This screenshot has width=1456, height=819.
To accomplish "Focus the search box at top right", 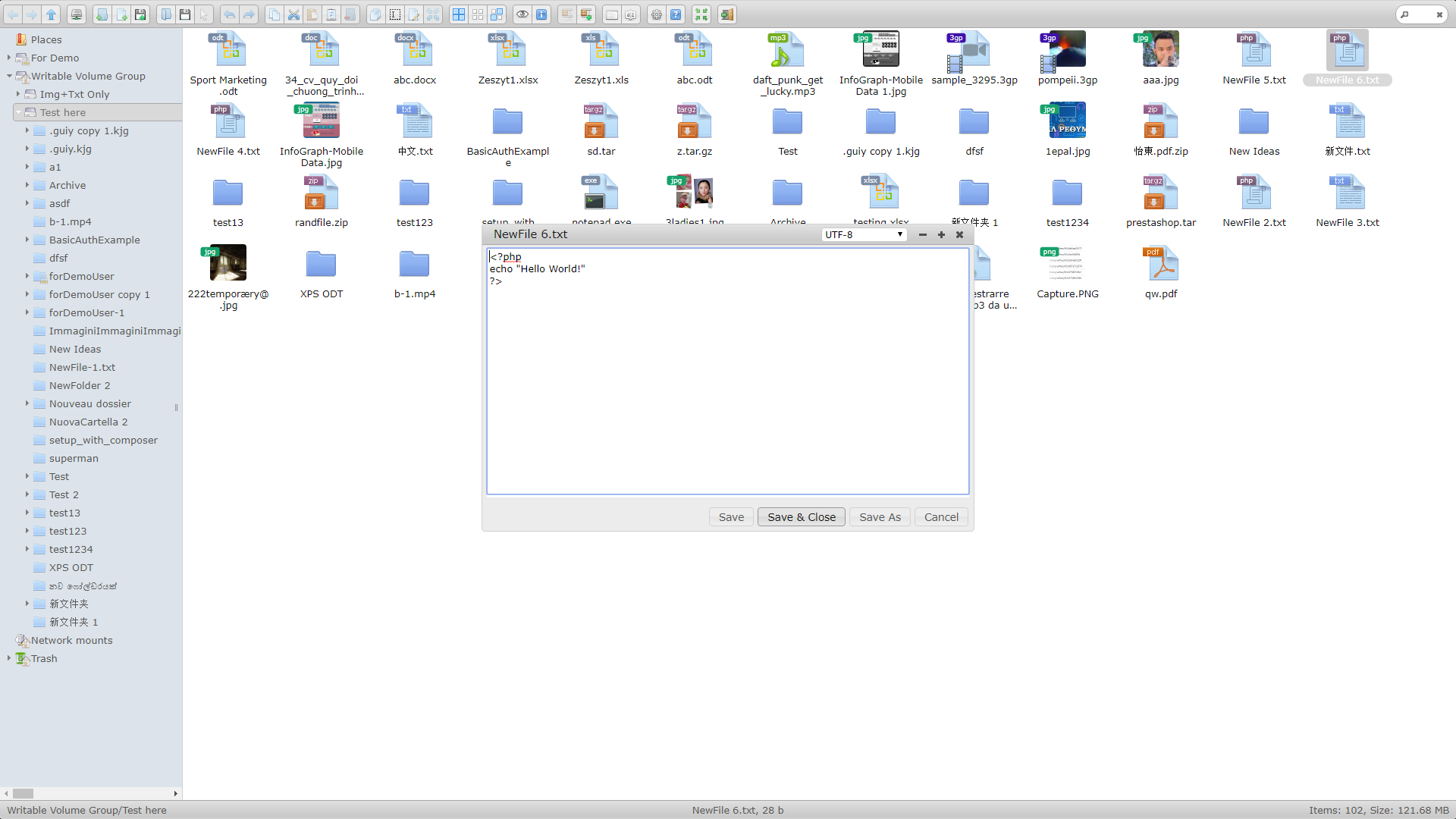I will pyautogui.click(x=1421, y=14).
